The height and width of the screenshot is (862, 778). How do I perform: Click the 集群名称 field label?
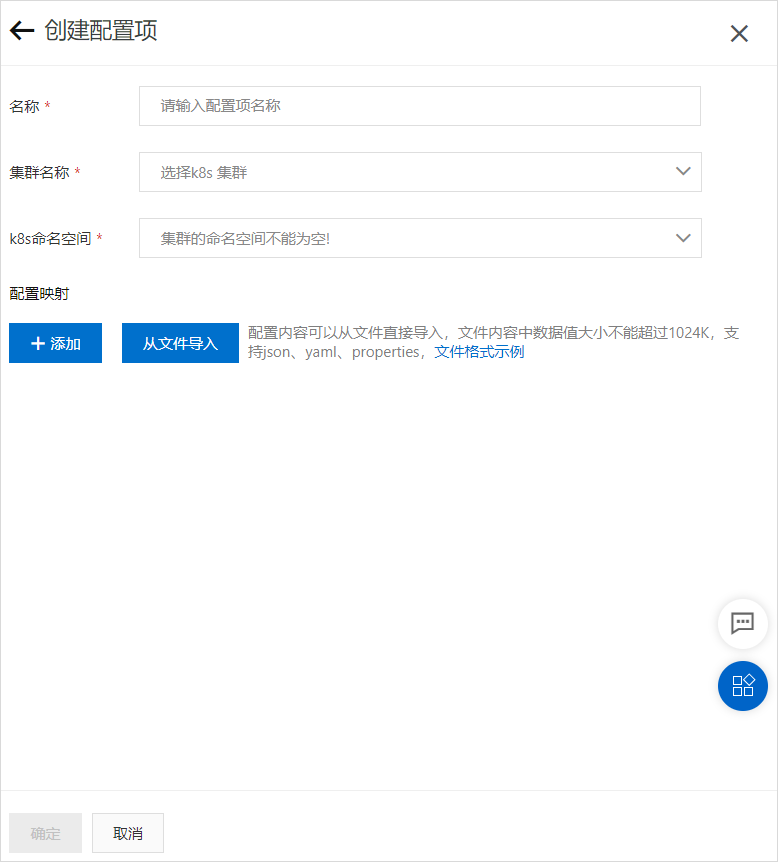click(x=39, y=173)
